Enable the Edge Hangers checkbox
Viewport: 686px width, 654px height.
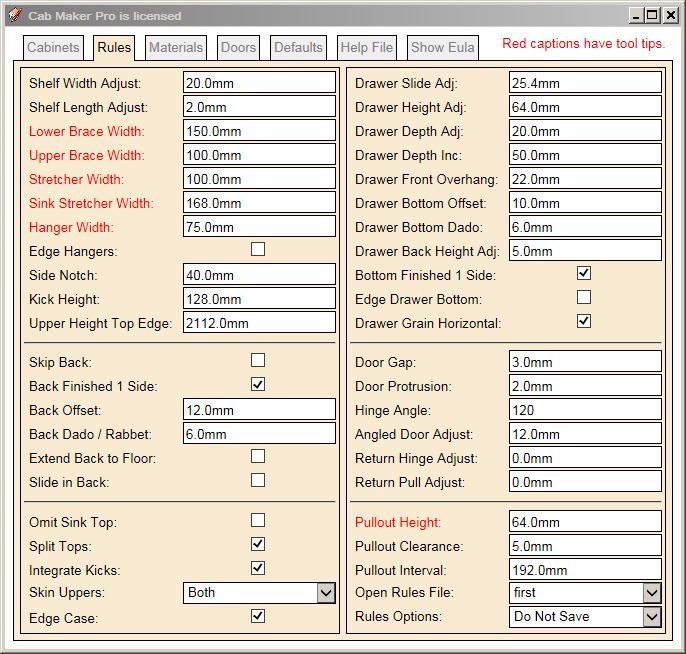point(258,250)
